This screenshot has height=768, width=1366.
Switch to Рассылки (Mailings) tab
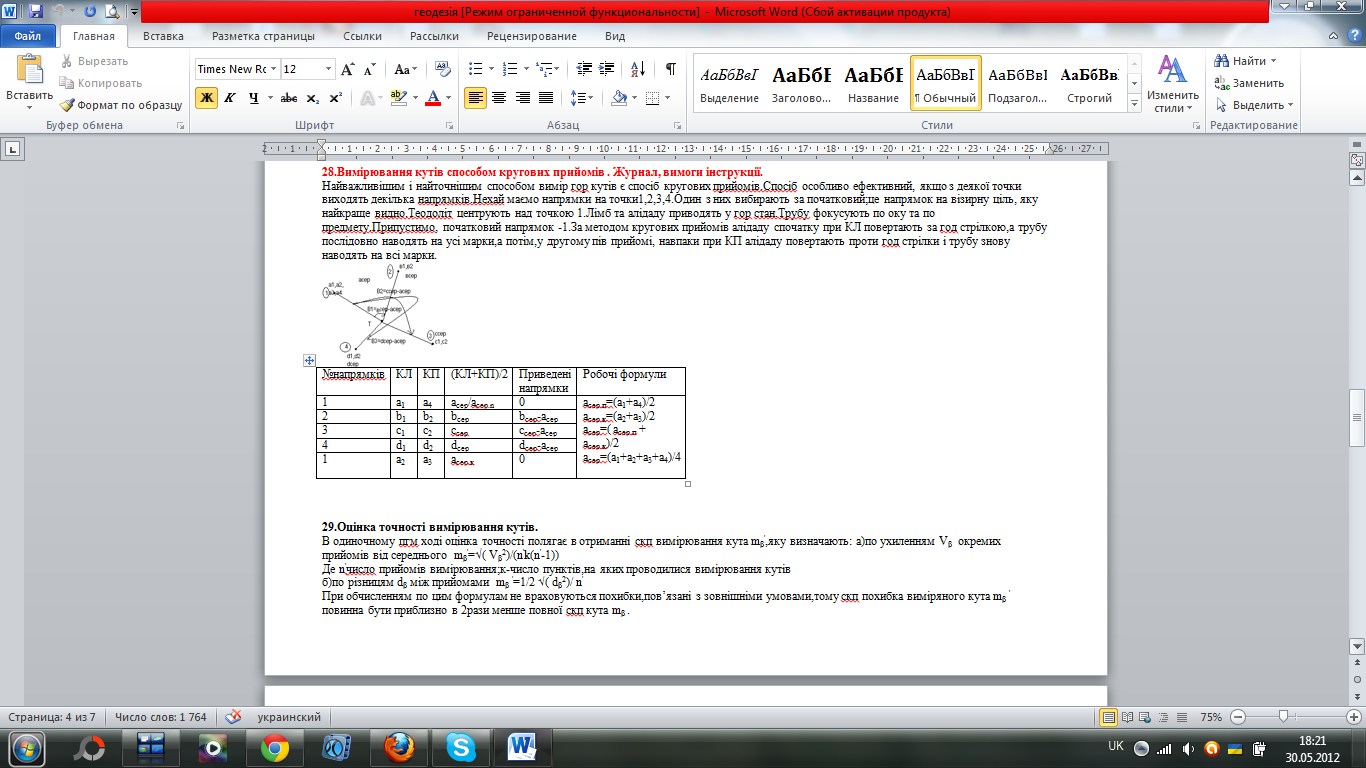(x=434, y=36)
